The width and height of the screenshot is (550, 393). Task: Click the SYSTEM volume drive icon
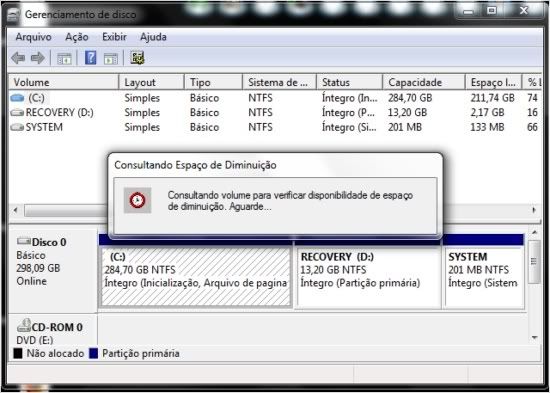[x=17, y=127]
